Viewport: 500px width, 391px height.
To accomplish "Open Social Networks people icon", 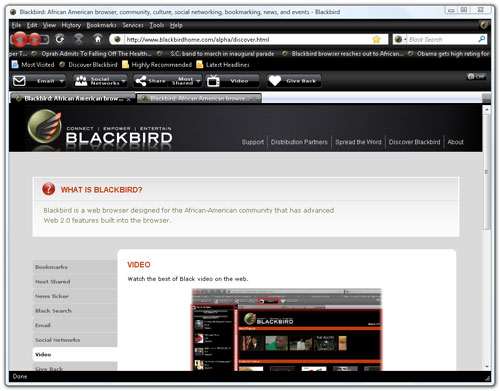I will [81, 81].
